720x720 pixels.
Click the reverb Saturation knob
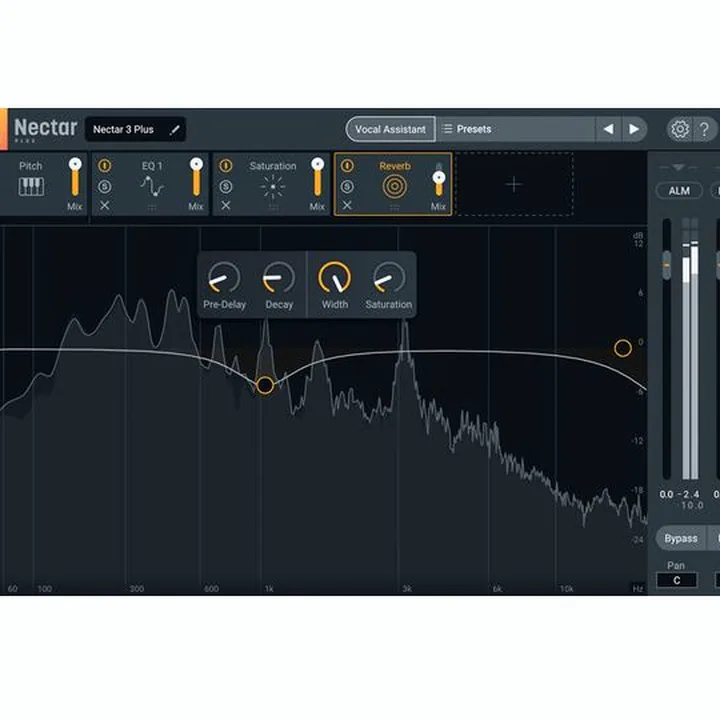(389, 277)
